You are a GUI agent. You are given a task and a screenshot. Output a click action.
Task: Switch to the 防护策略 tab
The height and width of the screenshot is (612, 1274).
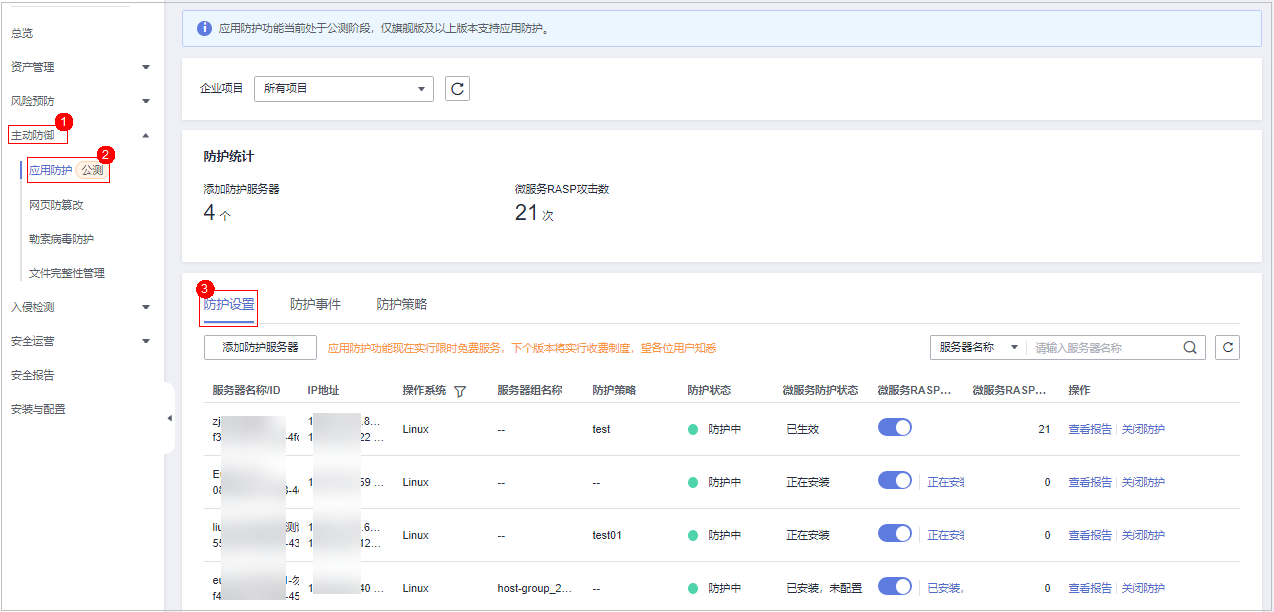pyautogui.click(x=401, y=304)
